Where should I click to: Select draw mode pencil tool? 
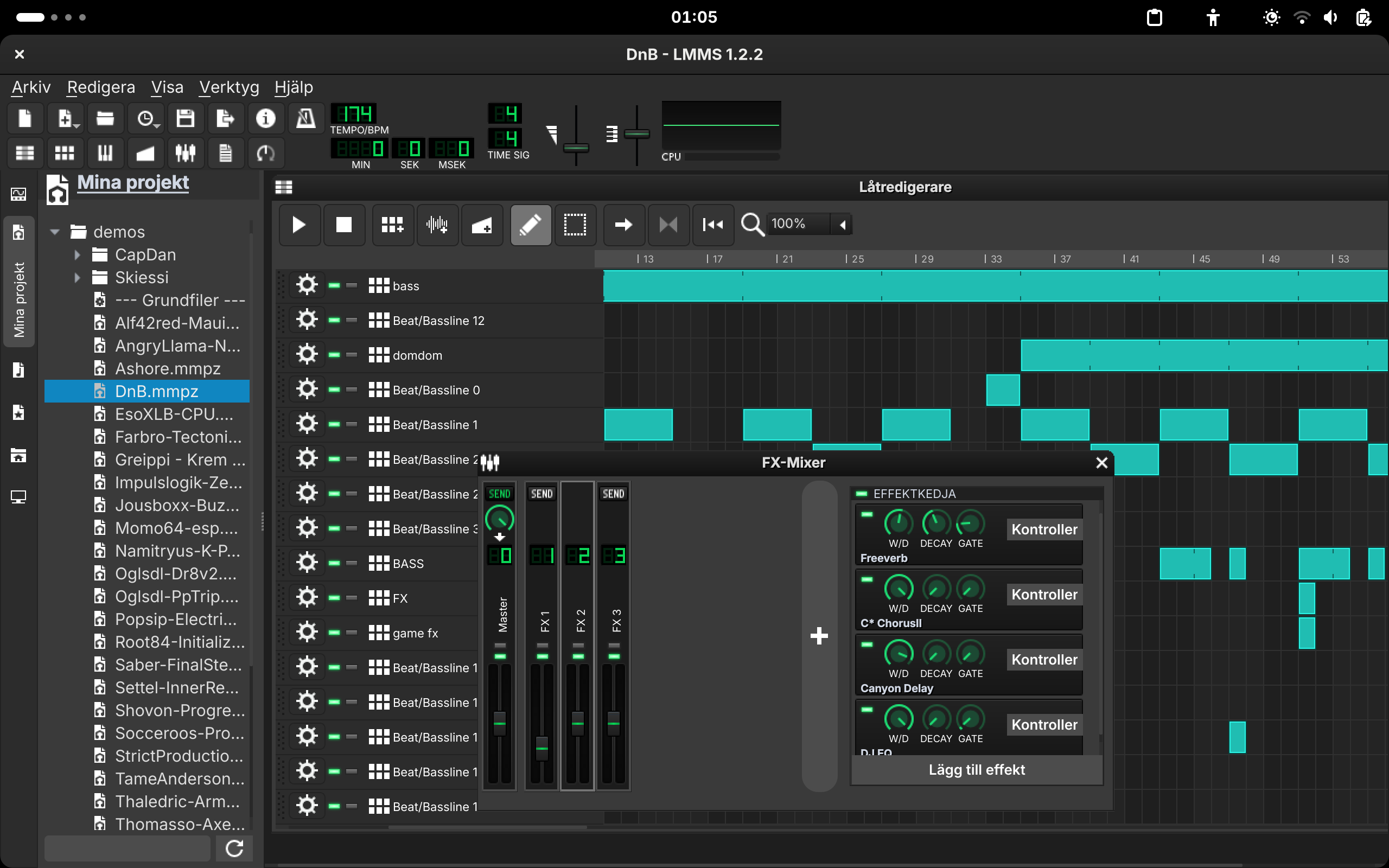pyautogui.click(x=531, y=225)
